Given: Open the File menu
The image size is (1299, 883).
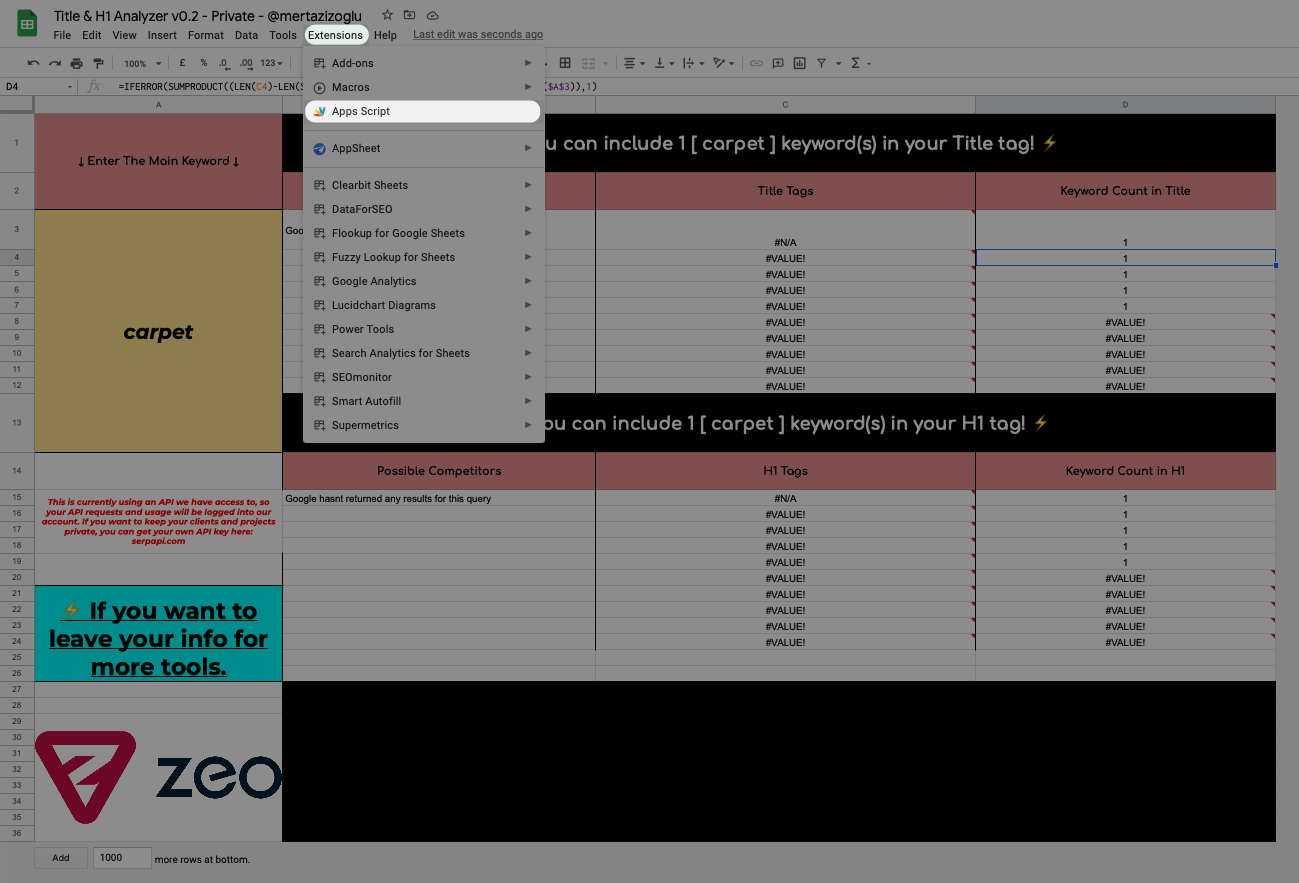Looking at the screenshot, I should 62,35.
